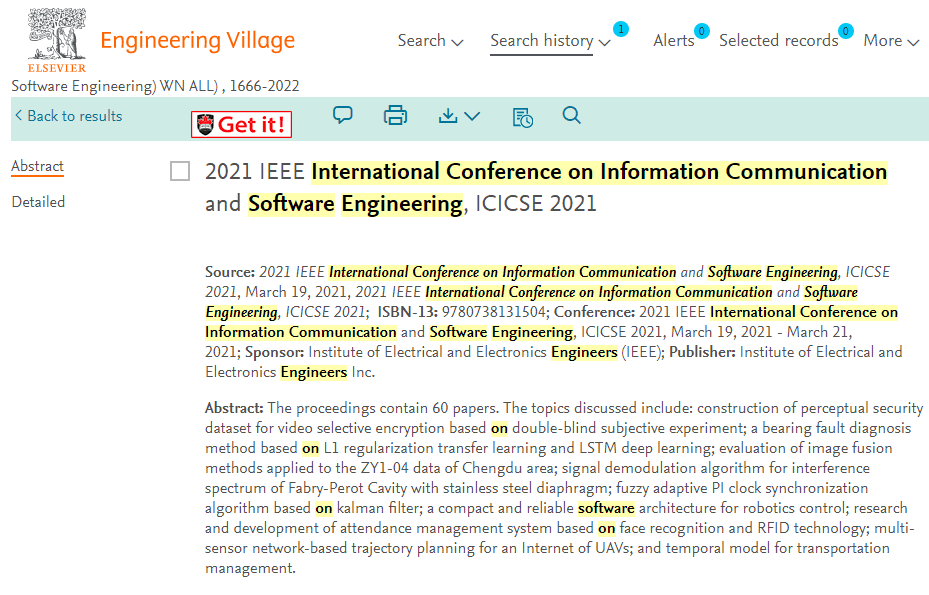
Task: Switch to the Abstract tab
Action: pyautogui.click(x=37, y=167)
